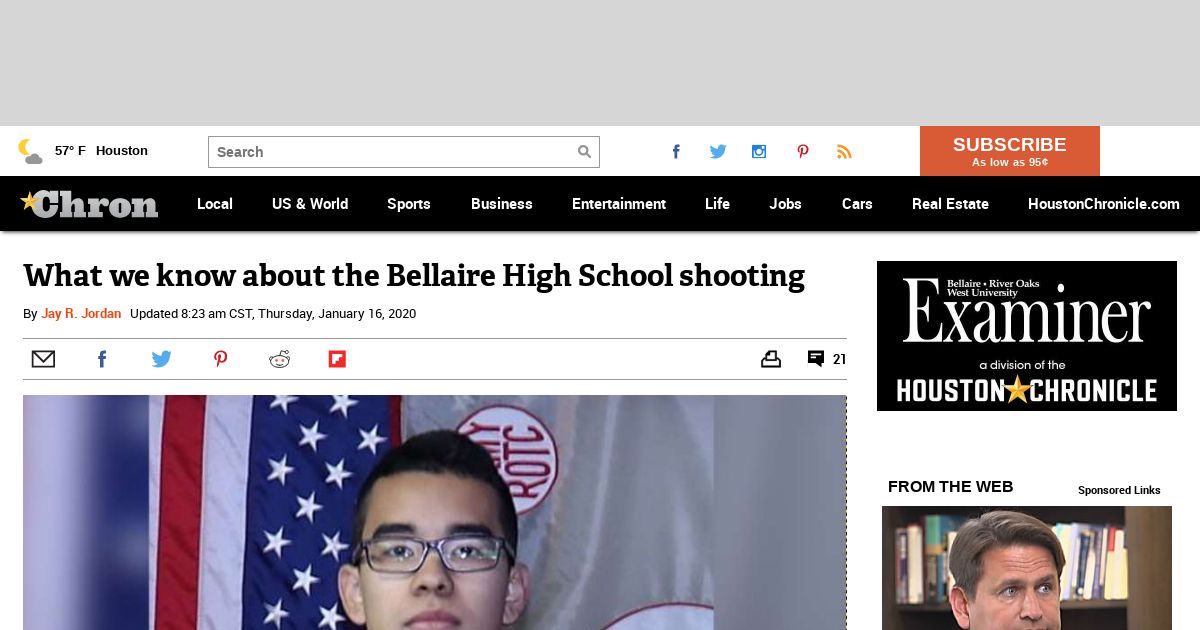Click inside the Search text field
Screen dimensions: 1200x630
[390, 152]
